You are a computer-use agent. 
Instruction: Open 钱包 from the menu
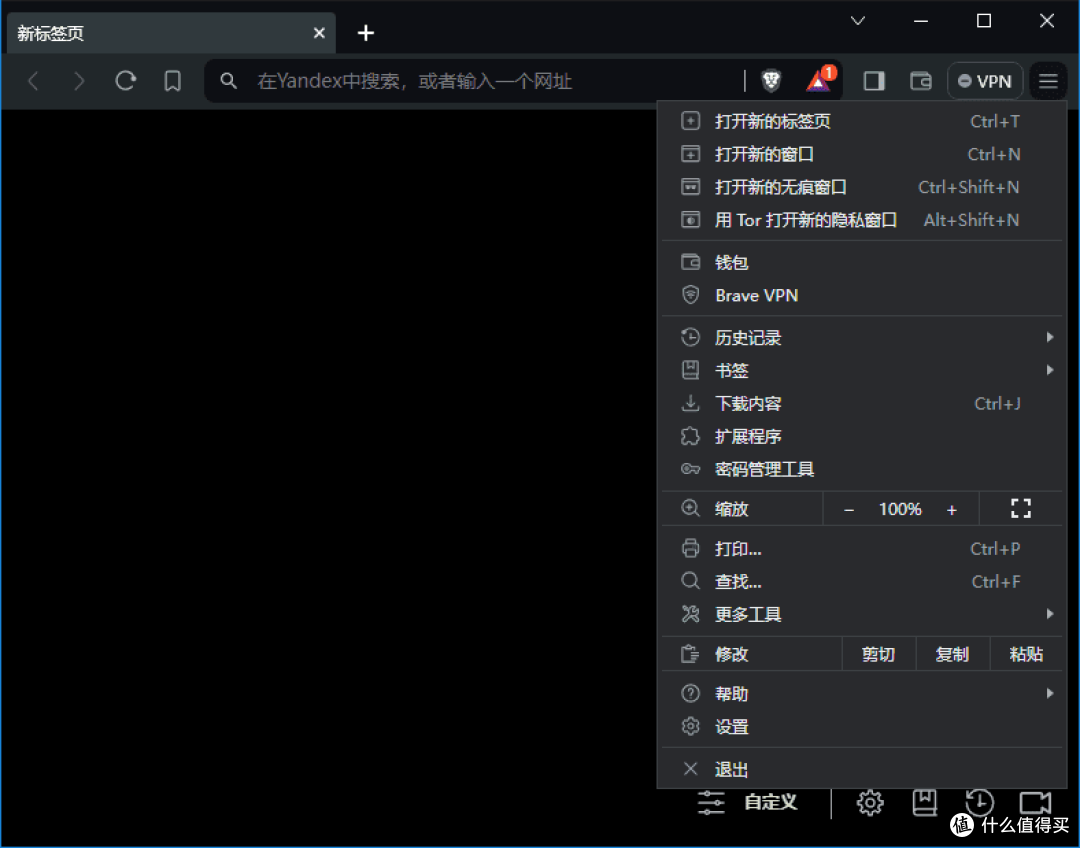(x=861, y=262)
